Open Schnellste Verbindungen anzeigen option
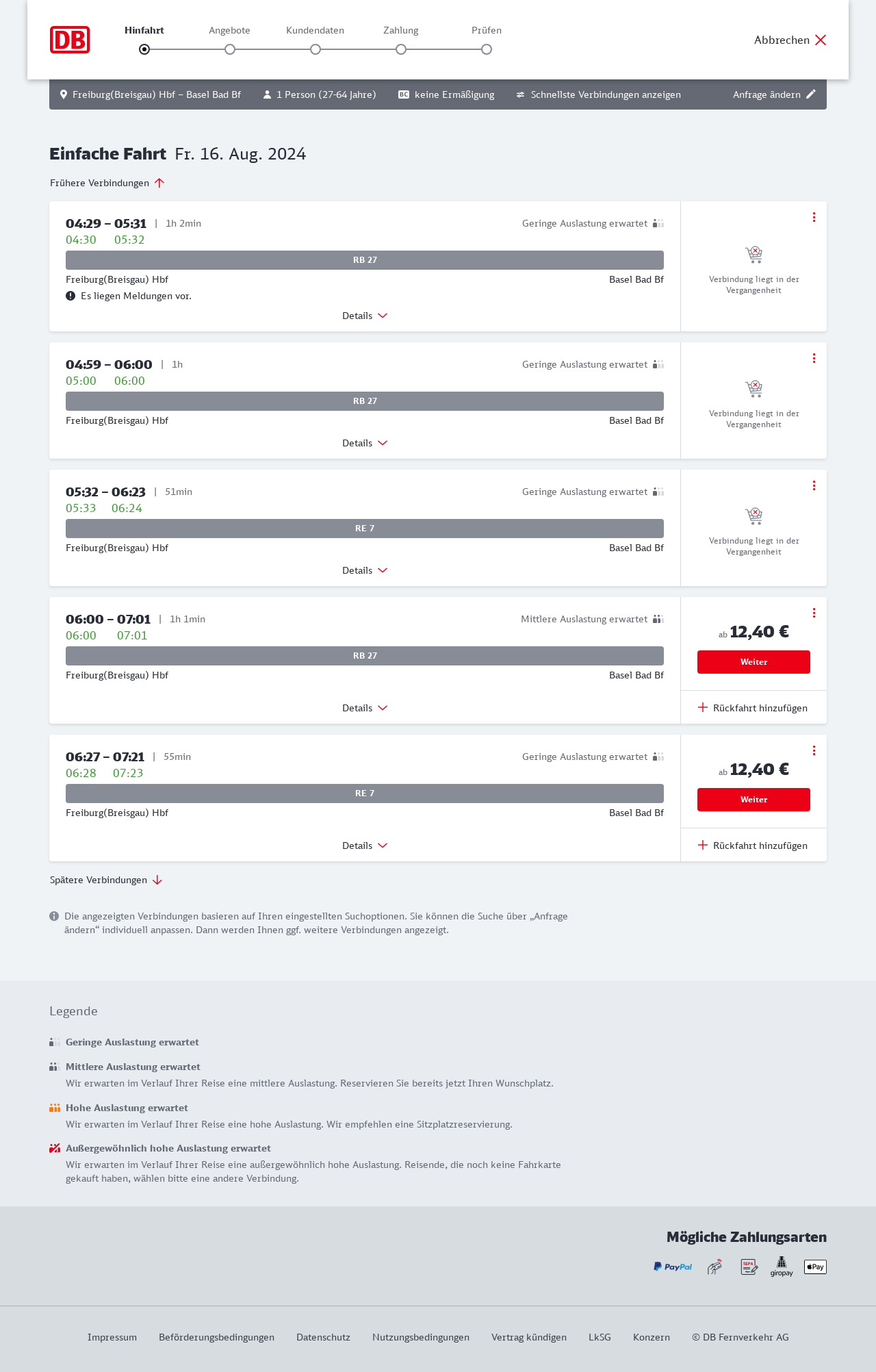 [x=598, y=94]
